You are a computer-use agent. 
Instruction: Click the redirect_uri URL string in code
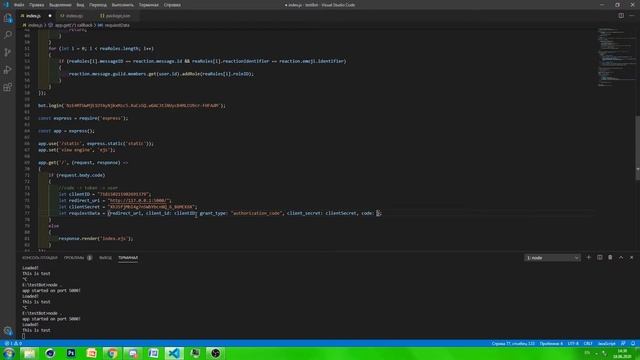139,200
